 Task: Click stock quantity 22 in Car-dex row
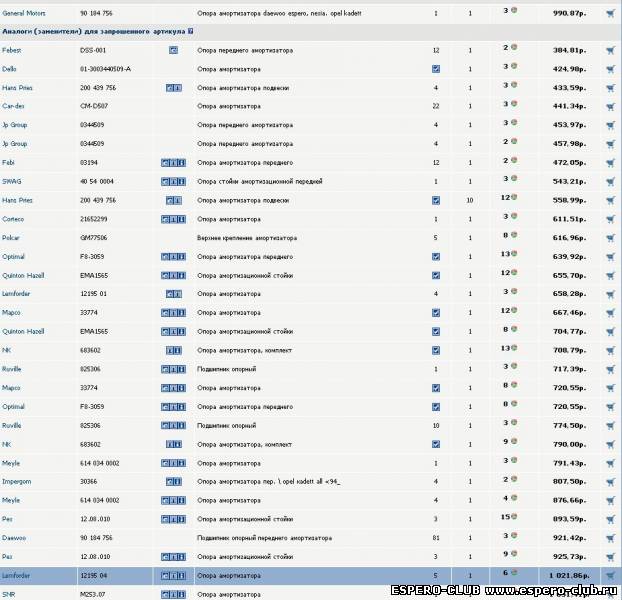tap(436, 106)
